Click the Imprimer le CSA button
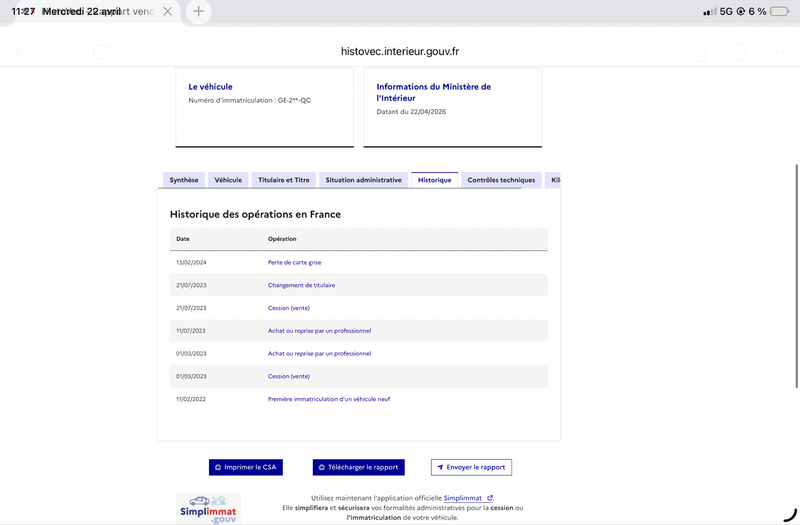800x525 pixels. coord(246,467)
